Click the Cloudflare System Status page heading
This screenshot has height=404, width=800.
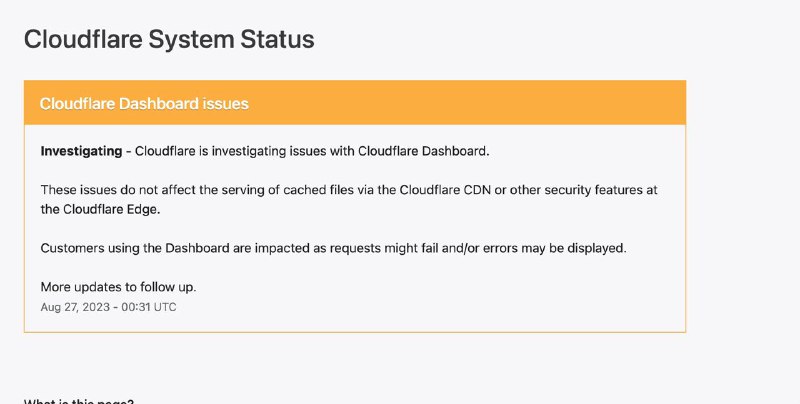click(x=168, y=39)
